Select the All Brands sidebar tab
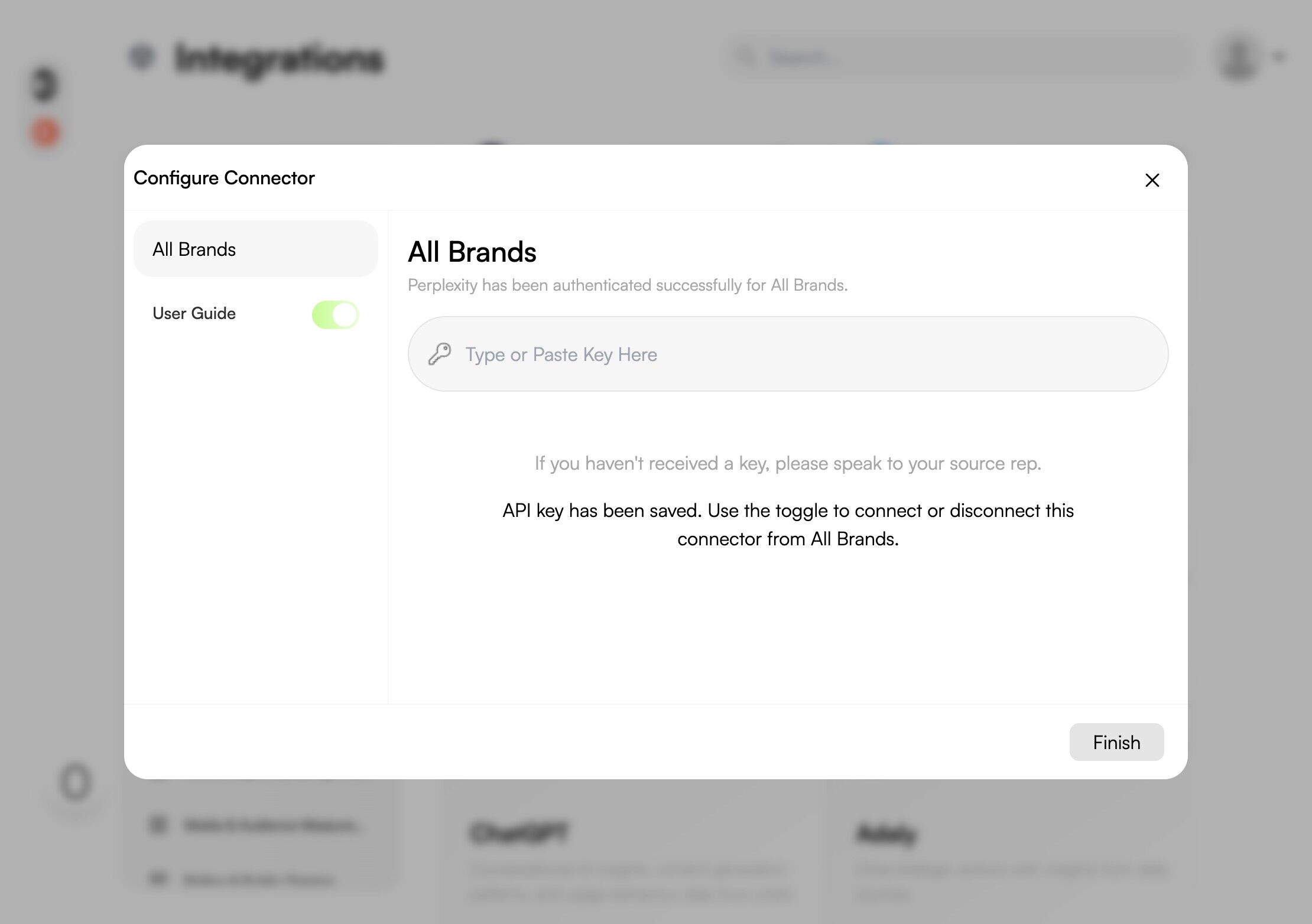This screenshot has height=924, width=1312. pyautogui.click(x=255, y=249)
